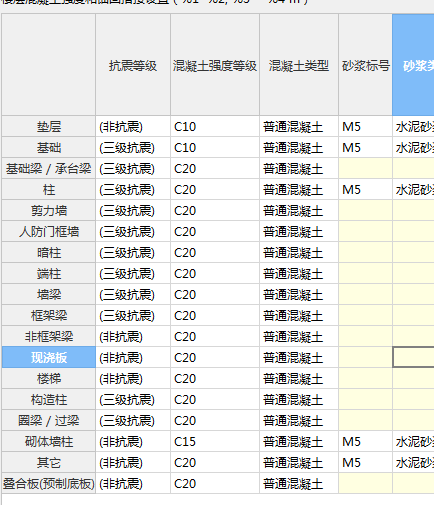
Task: Click the 抗震等级 column header
Action: pos(133,65)
